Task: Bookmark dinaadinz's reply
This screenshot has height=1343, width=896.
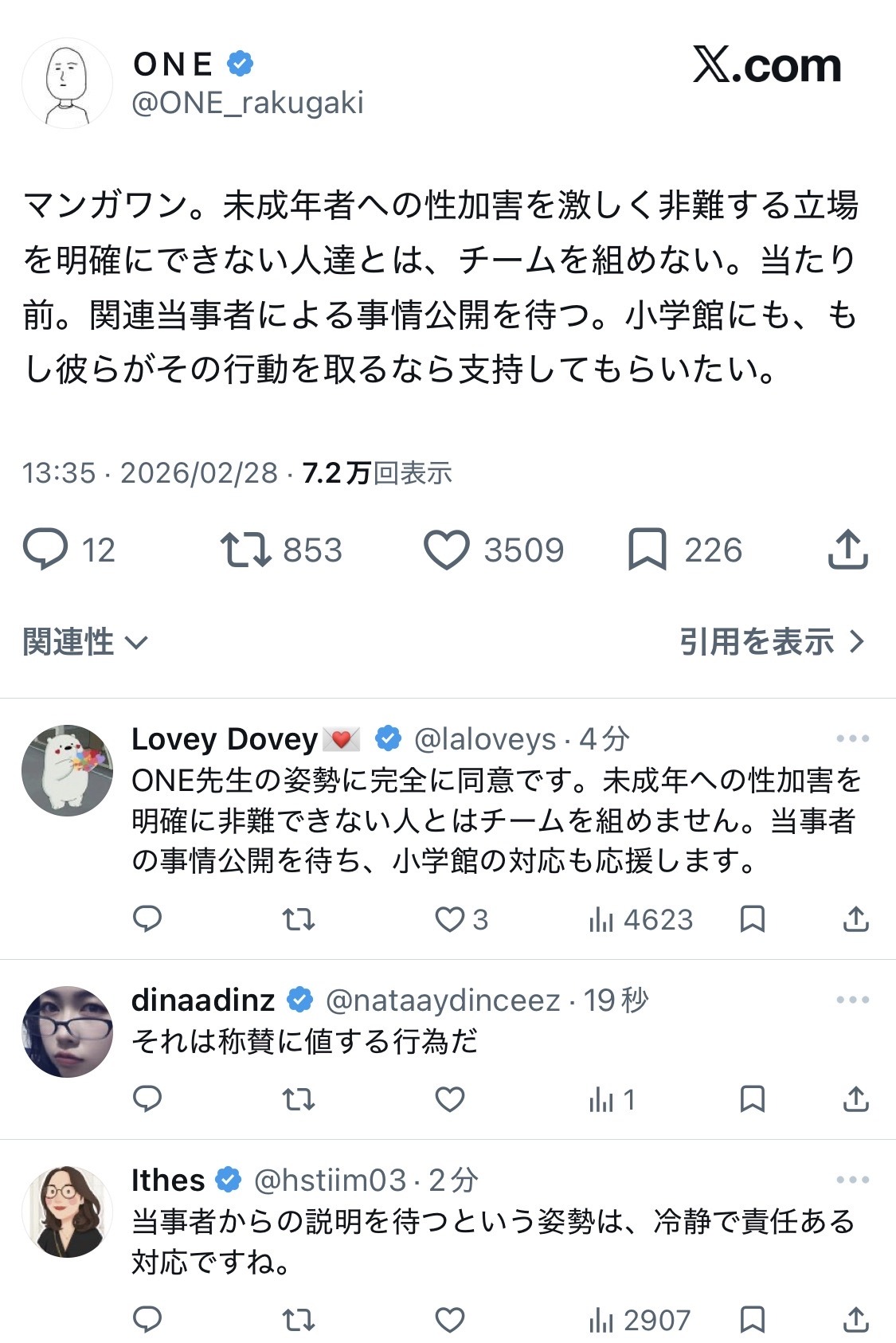Action: (752, 1100)
